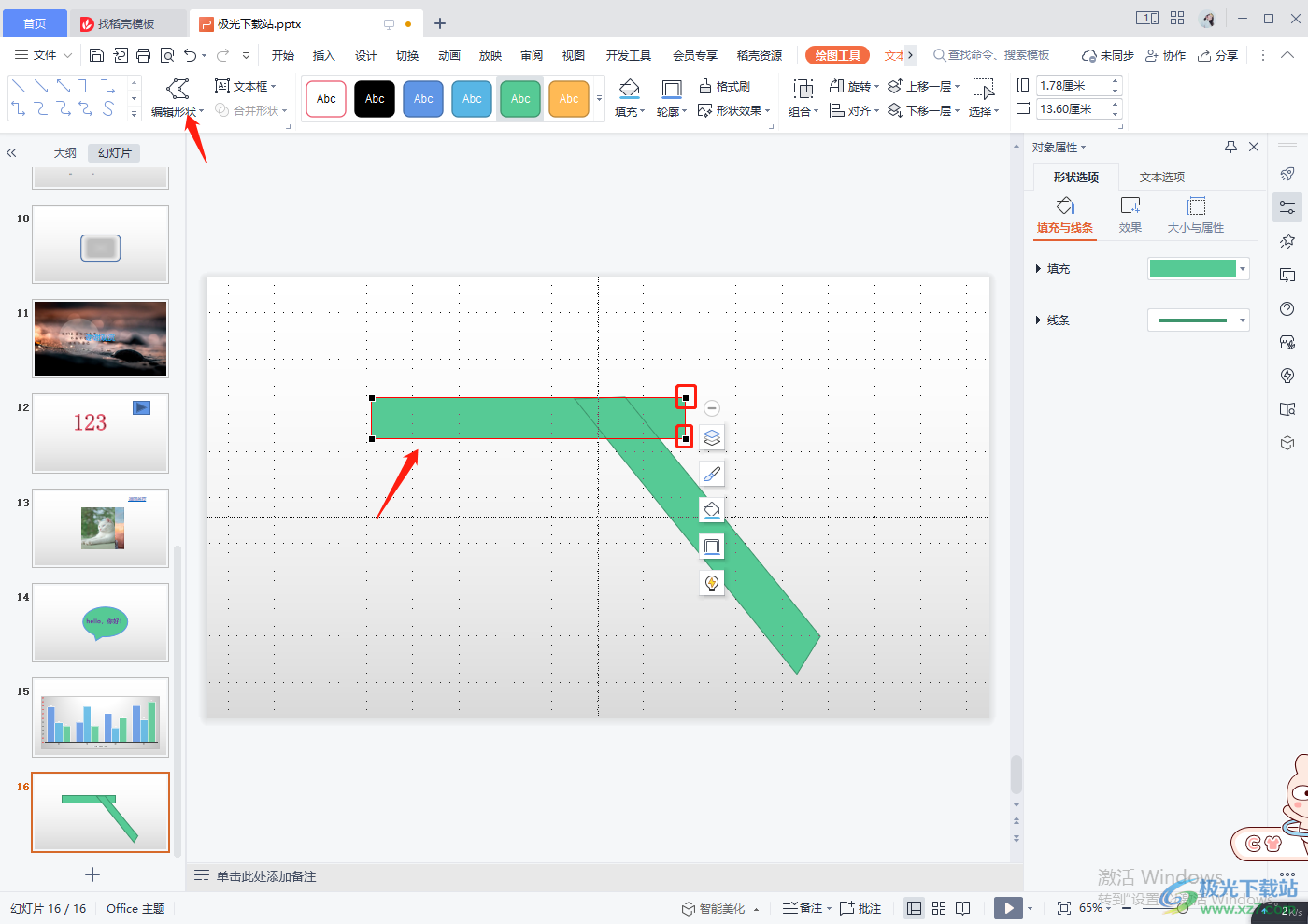
Task: Pin the 对象属性 panel
Action: tap(1230, 147)
